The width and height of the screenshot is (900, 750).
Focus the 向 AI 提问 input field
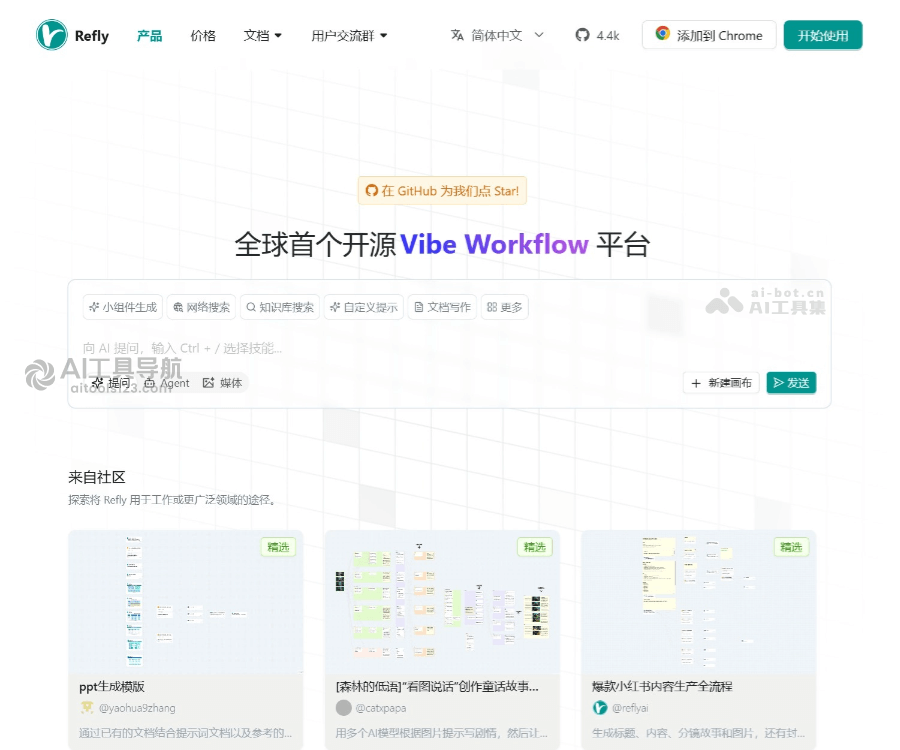point(448,348)
